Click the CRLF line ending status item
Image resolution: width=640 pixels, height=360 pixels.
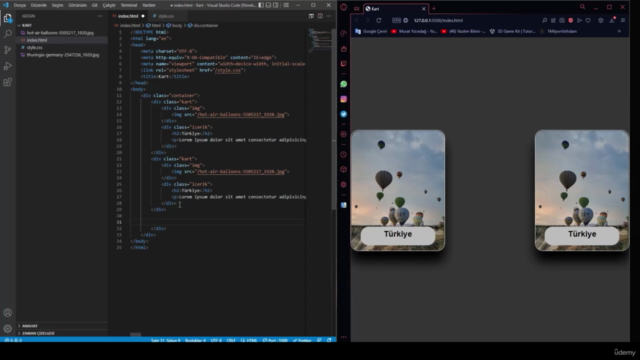pos(231,340)
